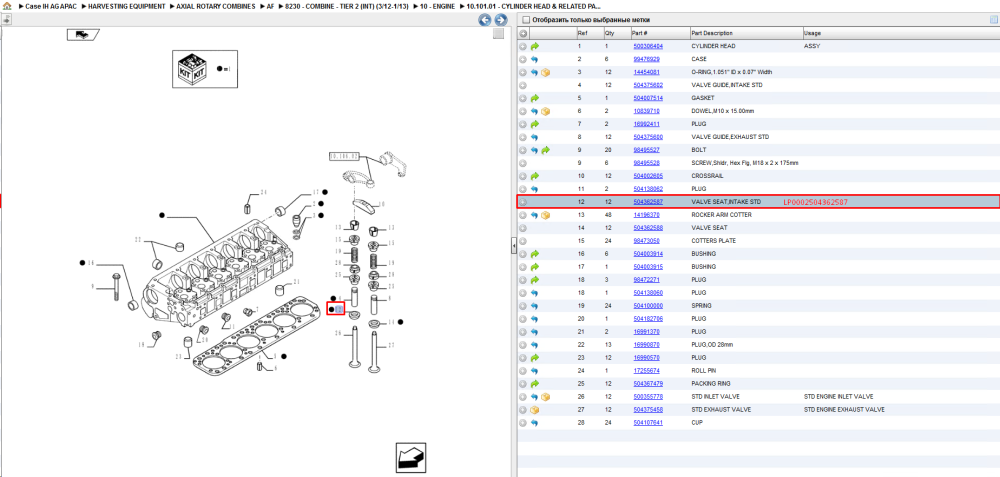
Task: Navigate to next diagram with right arrow
Action: click(501, 20)
